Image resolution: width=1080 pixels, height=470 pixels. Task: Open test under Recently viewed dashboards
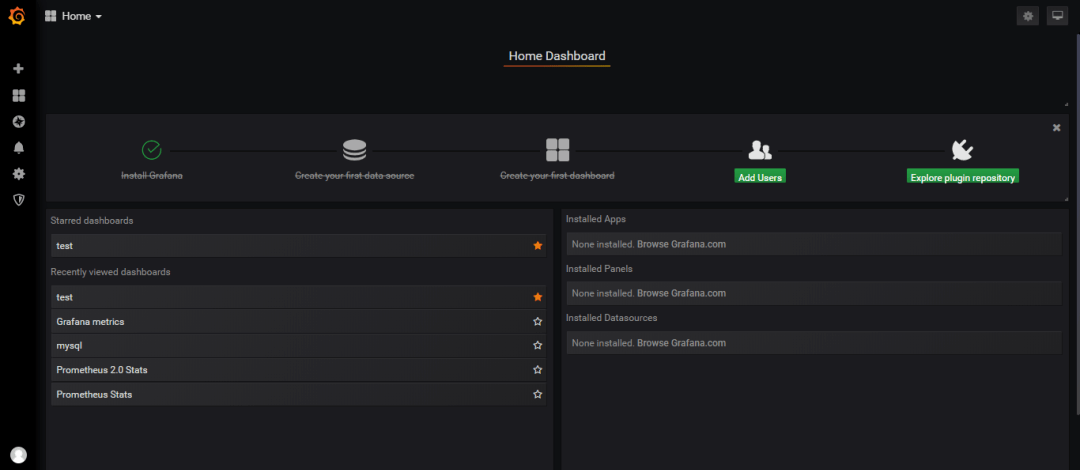(x=298, y=297)
